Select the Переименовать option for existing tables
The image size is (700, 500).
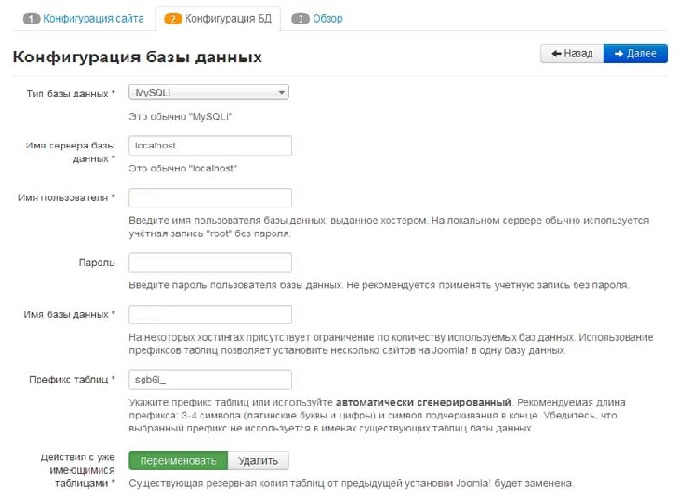pos(178,460)
